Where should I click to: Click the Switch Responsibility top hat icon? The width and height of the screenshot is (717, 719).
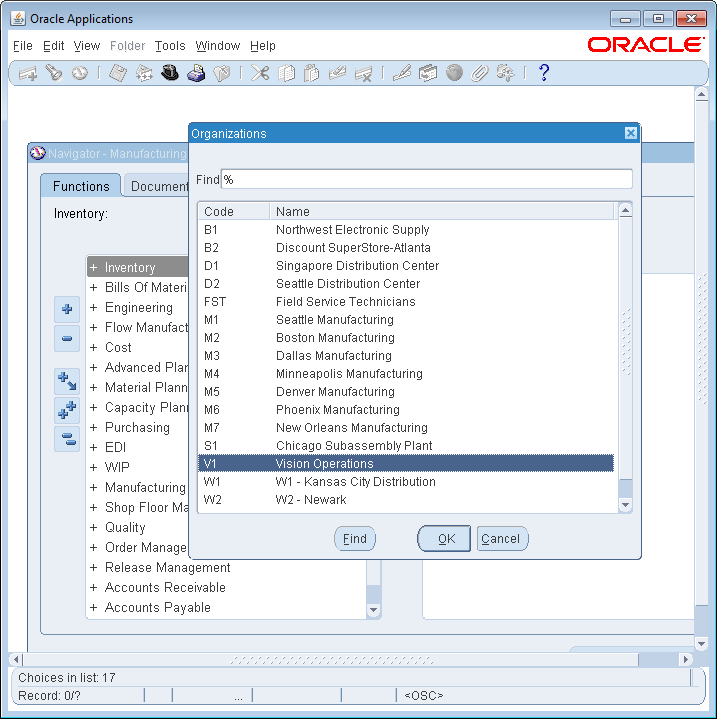tap(170, 73)
